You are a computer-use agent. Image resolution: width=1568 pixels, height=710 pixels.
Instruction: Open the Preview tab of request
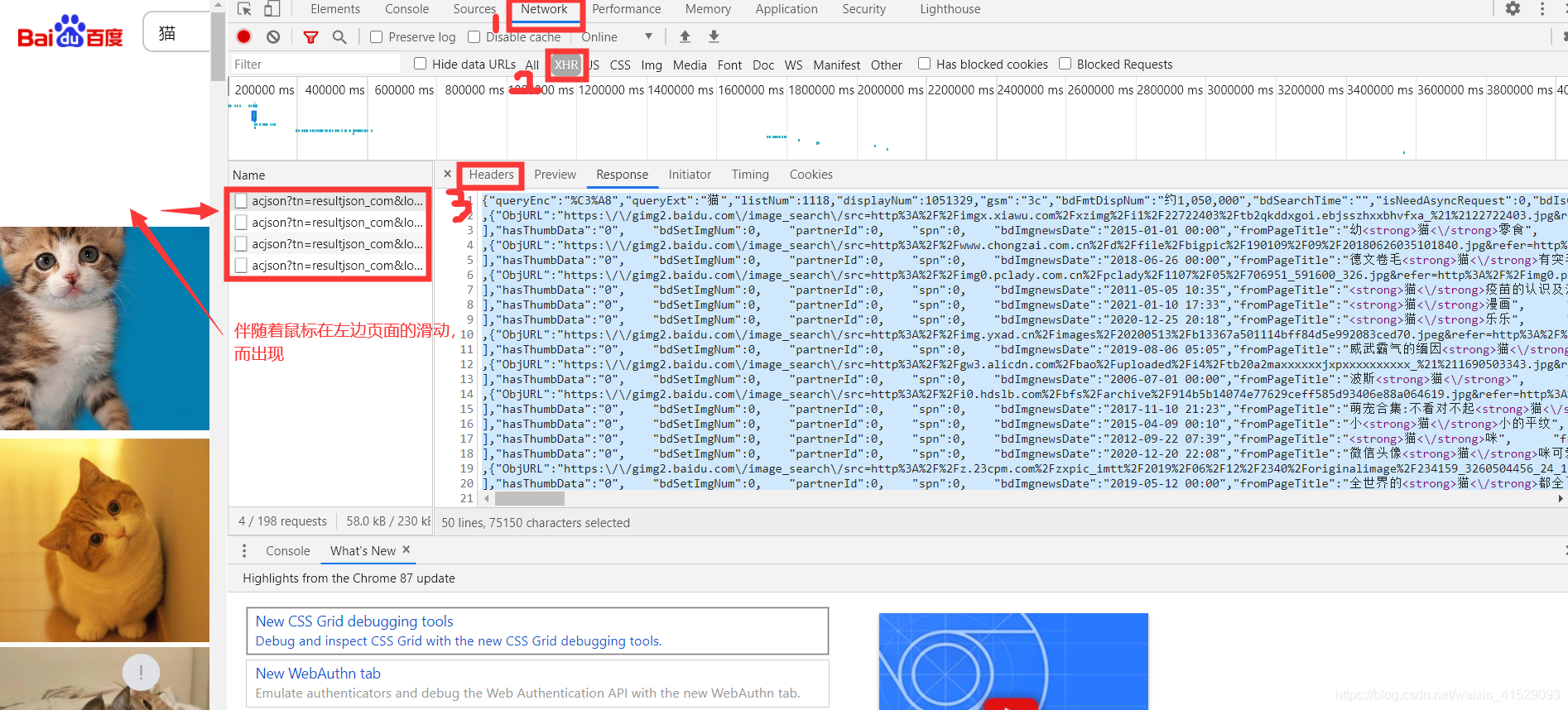(555, 175)
